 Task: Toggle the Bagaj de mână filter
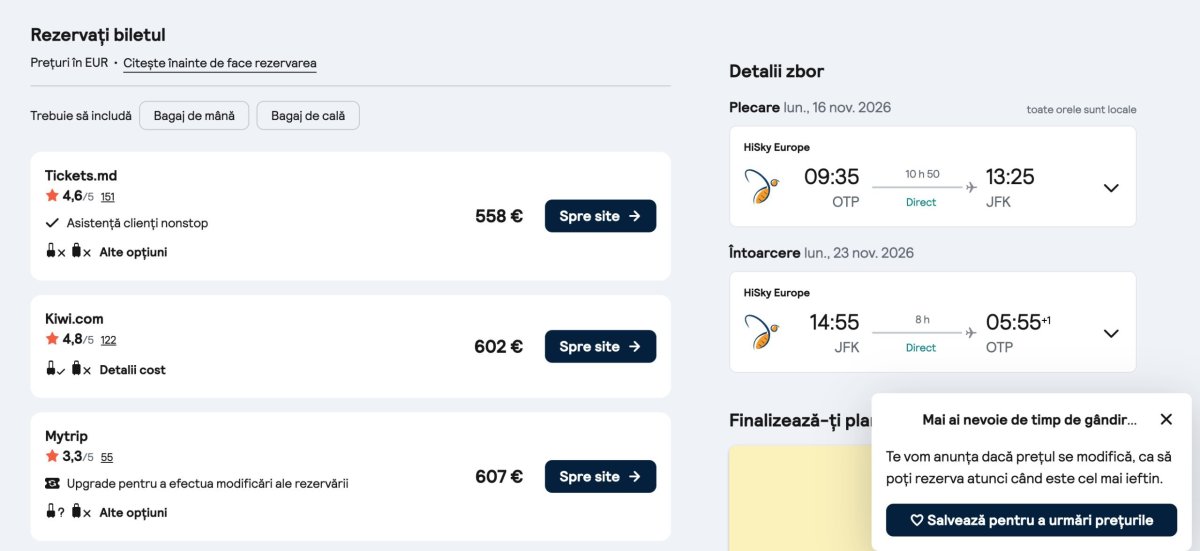pos(194,116)
